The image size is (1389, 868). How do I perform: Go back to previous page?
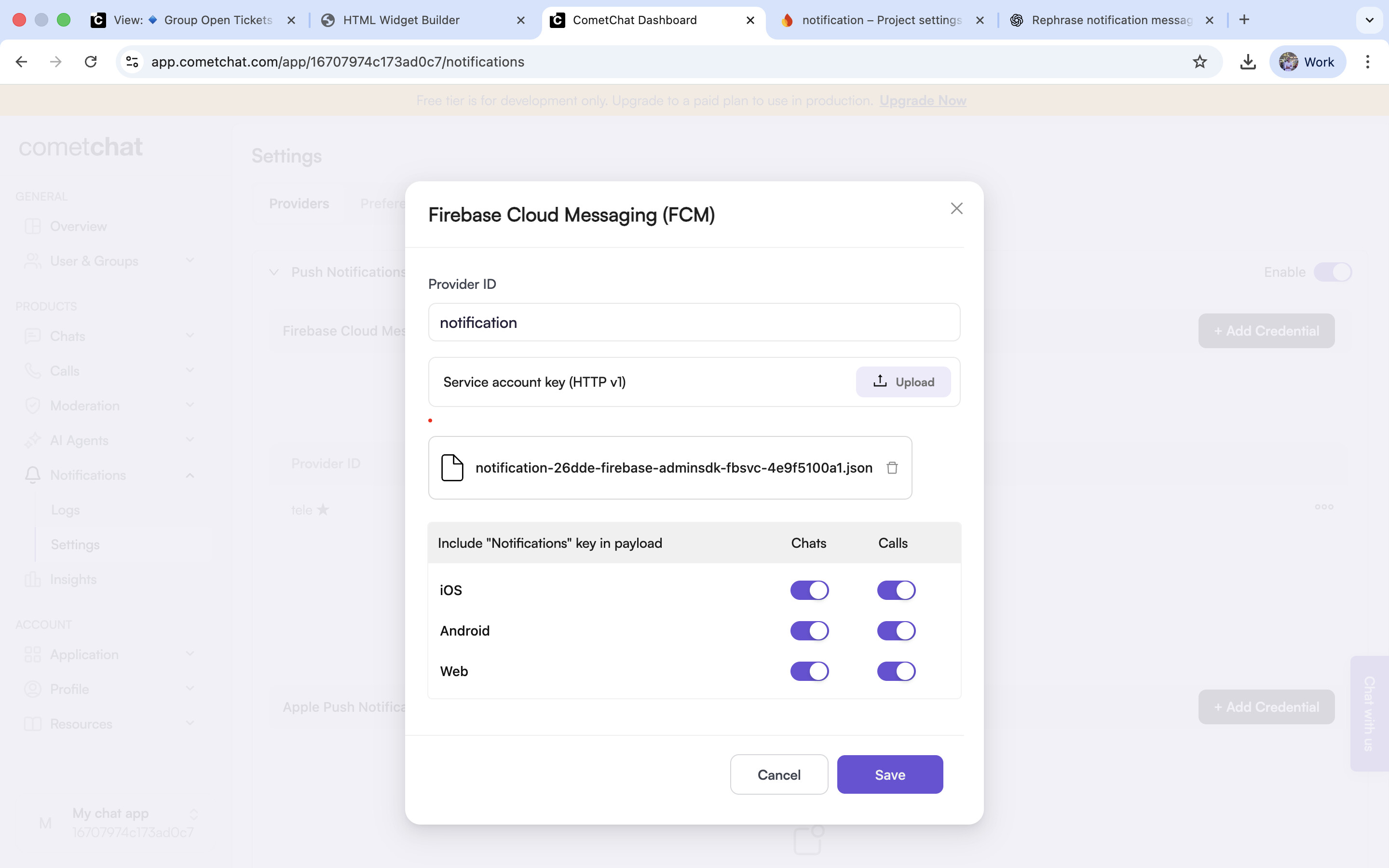[x=22, y=62]
